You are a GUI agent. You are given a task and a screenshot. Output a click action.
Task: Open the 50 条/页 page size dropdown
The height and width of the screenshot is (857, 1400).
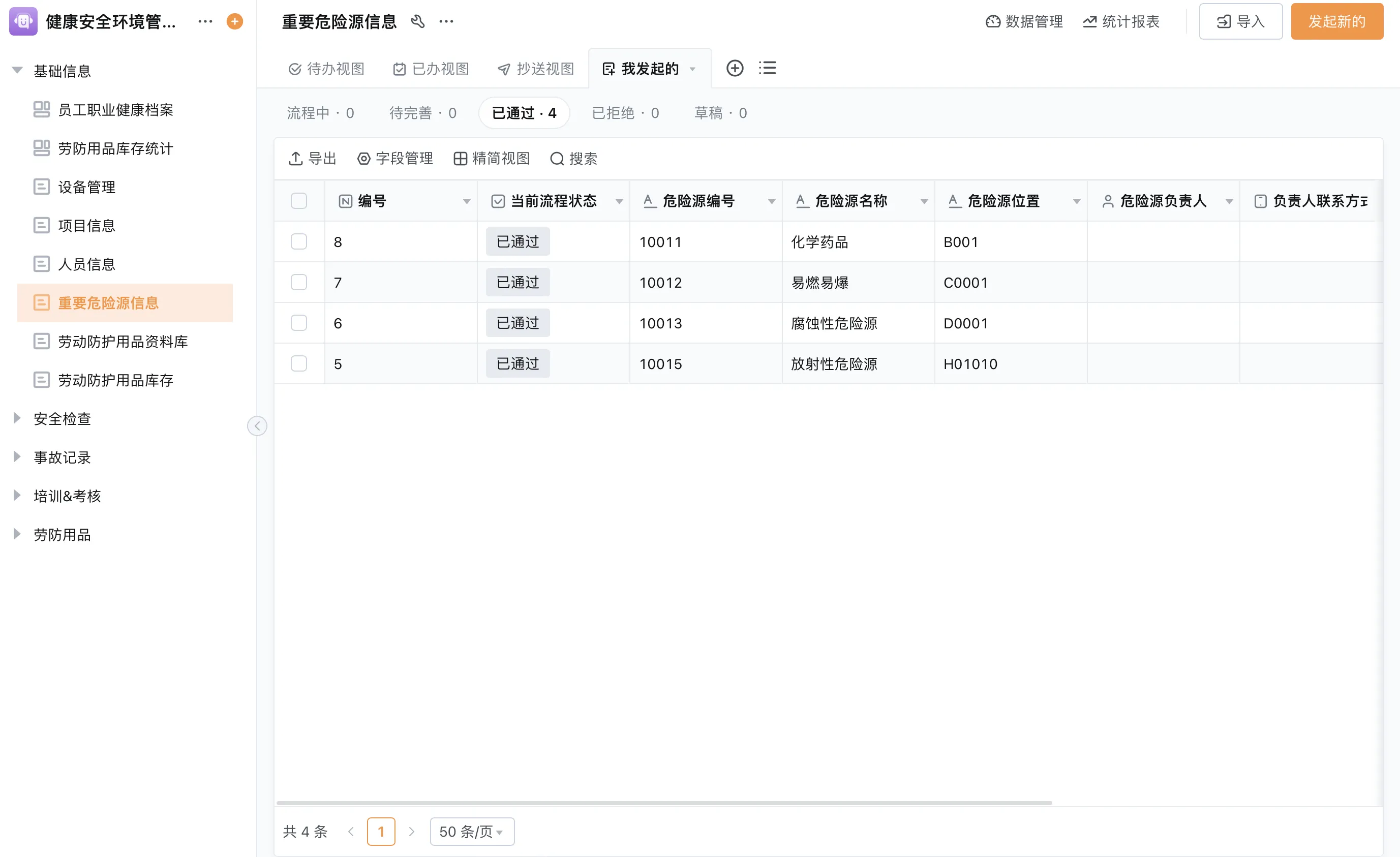(472, 832)
